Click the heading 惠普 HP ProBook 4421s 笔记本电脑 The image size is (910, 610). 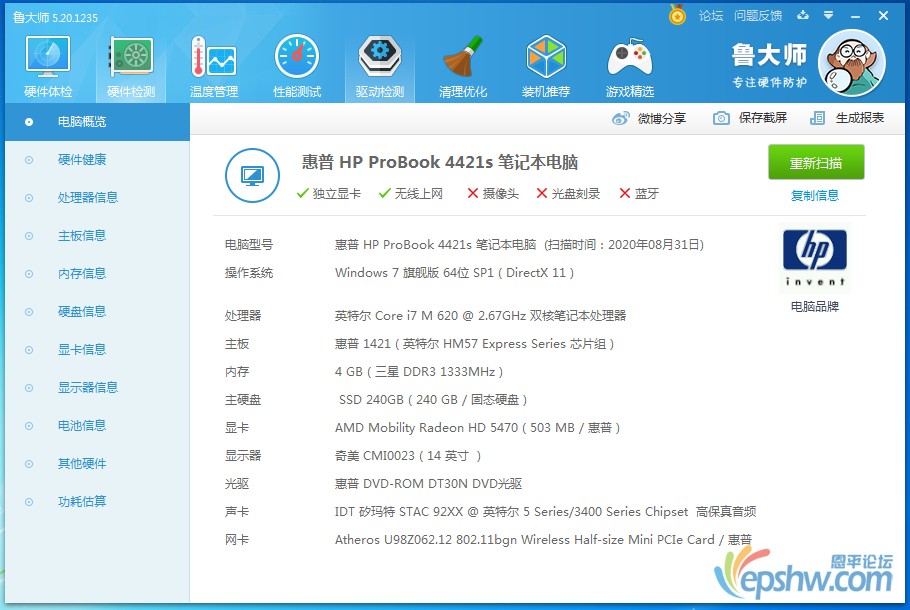439,163
